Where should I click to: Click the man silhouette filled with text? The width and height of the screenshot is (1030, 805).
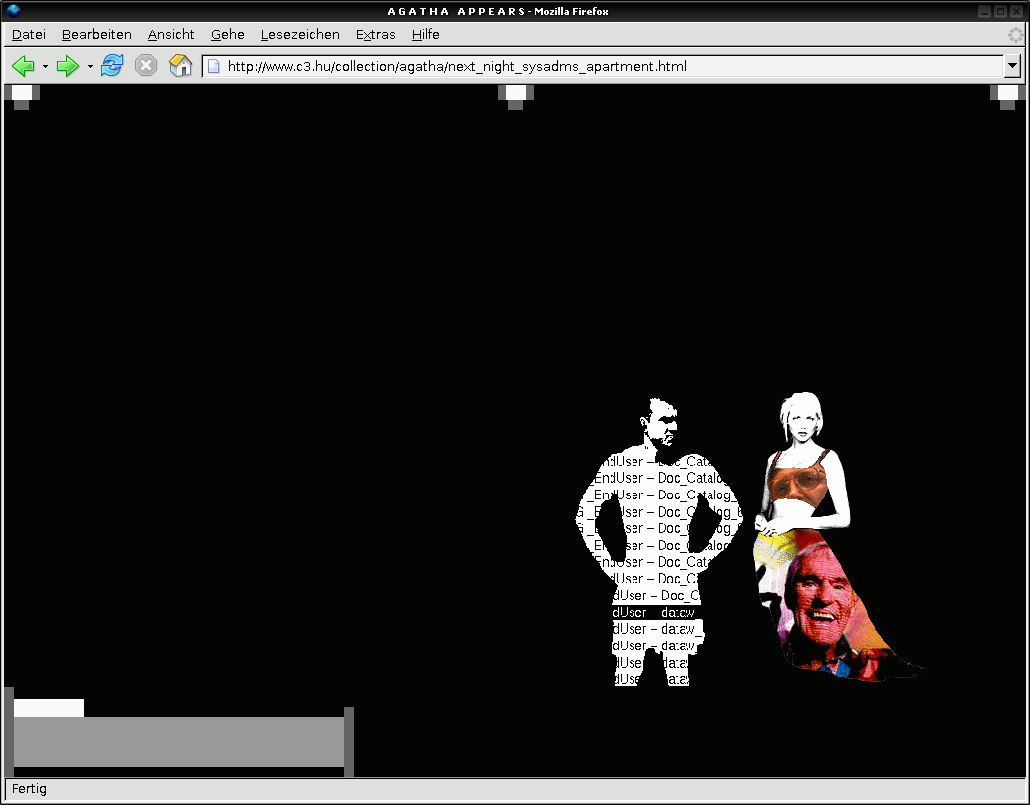(x=659, y=542)
